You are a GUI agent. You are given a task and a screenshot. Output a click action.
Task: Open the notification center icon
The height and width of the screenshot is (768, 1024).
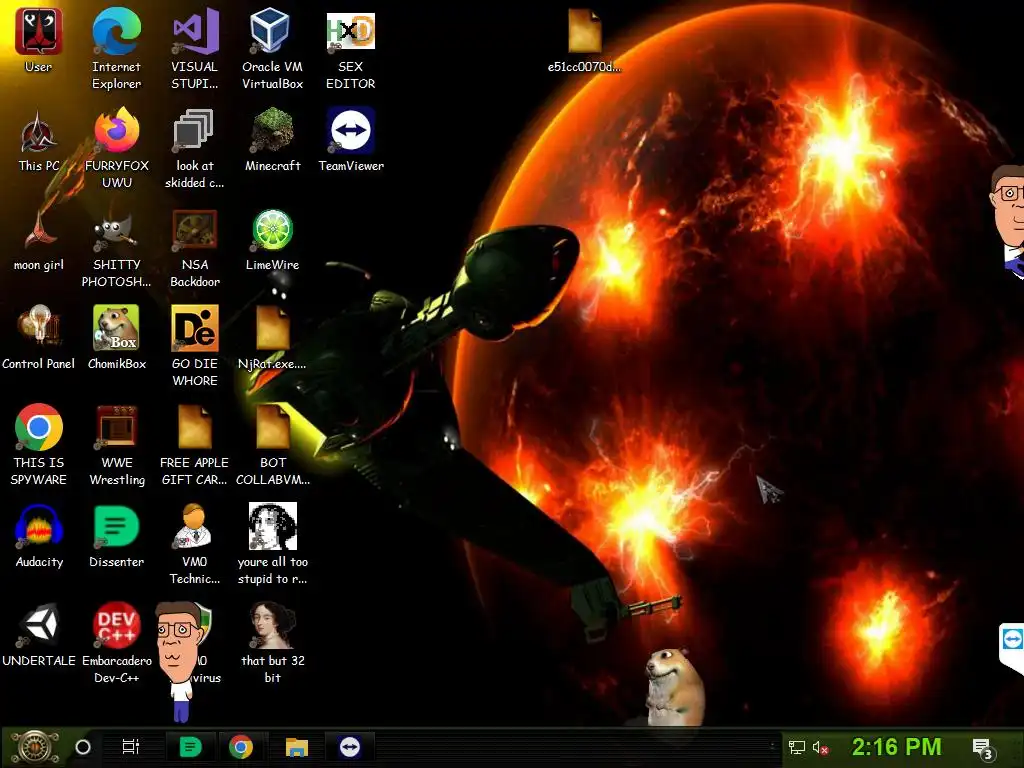click(x=982, y=748)
